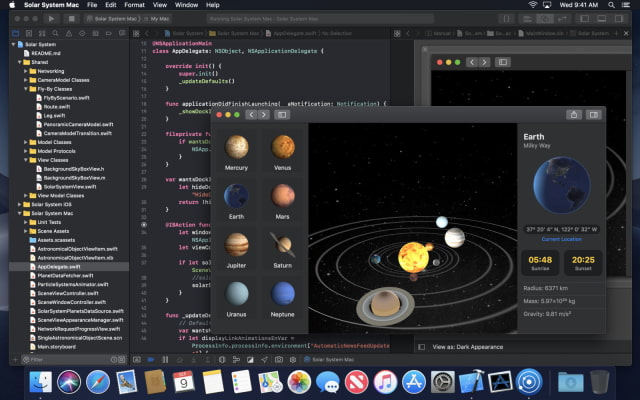Toggle the sidebar in Solar System window
Image resolution: width=640 pixels, height=400 pixels.
point(281,114)
